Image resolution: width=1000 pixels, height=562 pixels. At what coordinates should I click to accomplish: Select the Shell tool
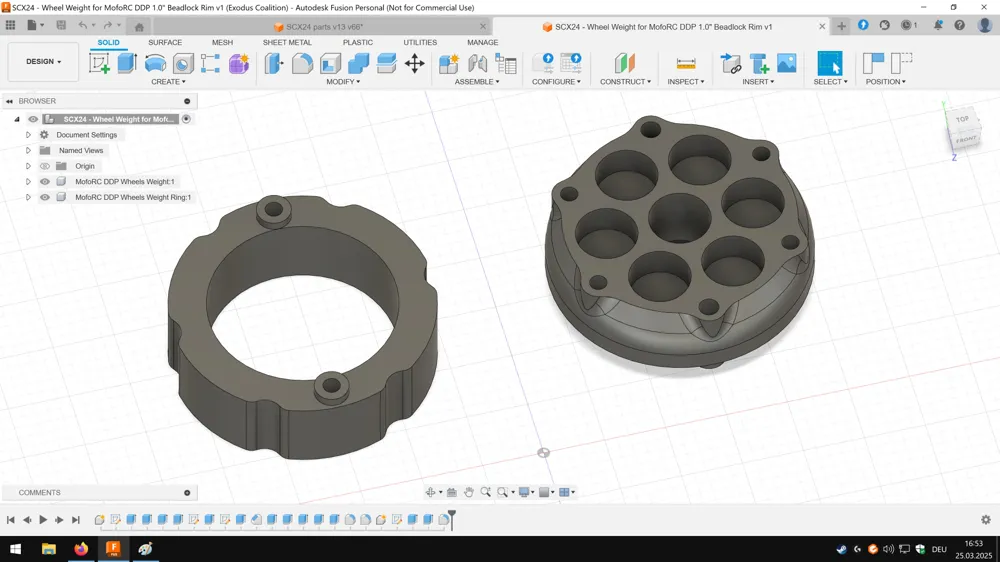pos(330,63)
